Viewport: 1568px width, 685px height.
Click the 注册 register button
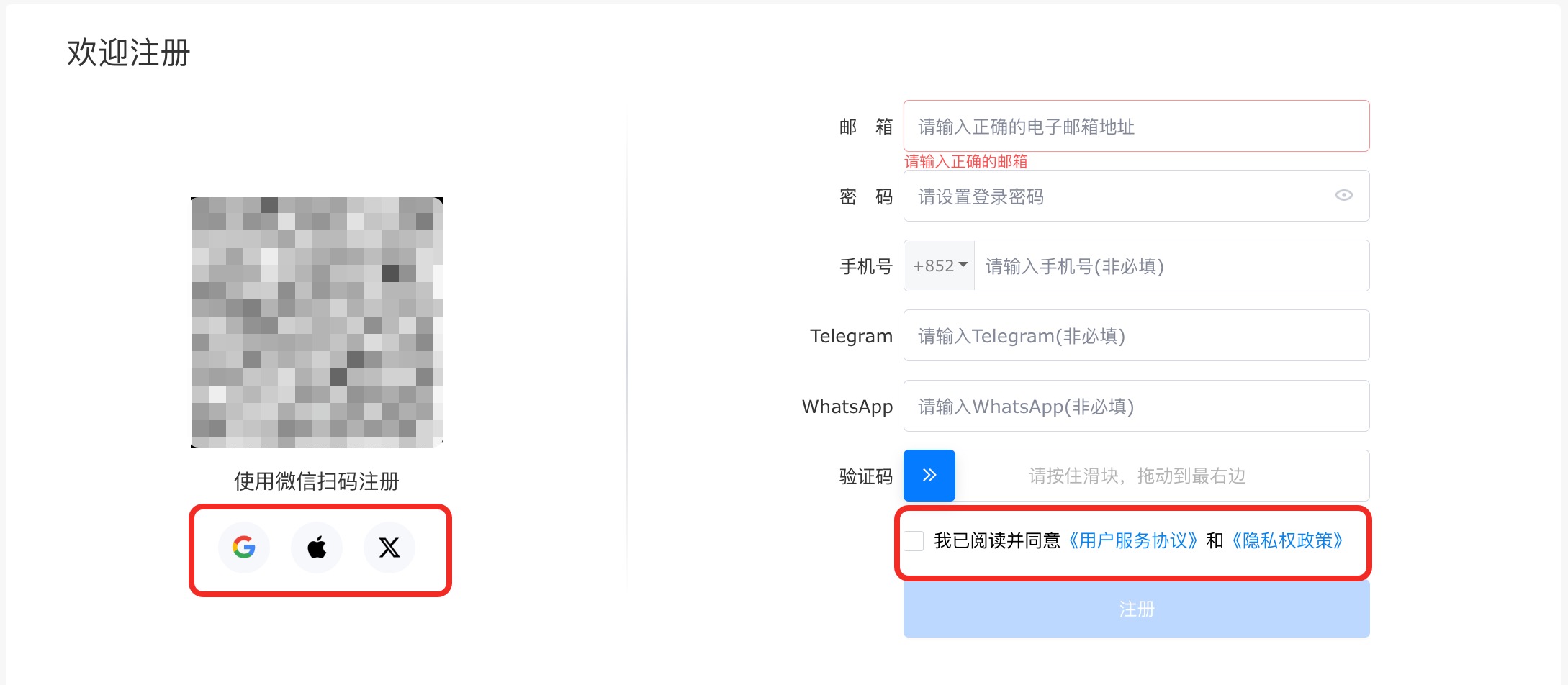click(x=1137, y=609)
